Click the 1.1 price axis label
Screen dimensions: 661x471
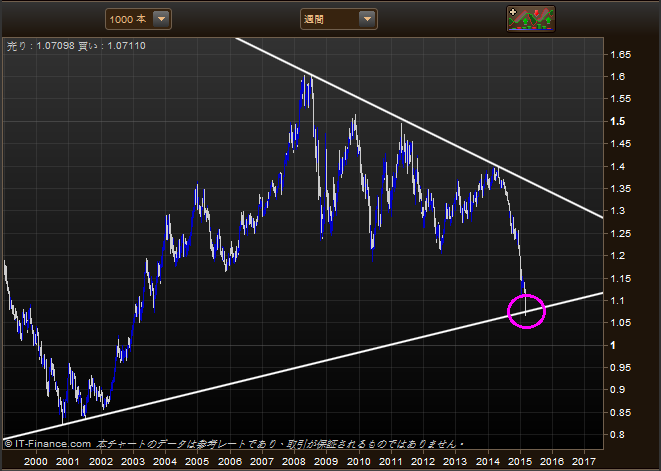[618, 301]
